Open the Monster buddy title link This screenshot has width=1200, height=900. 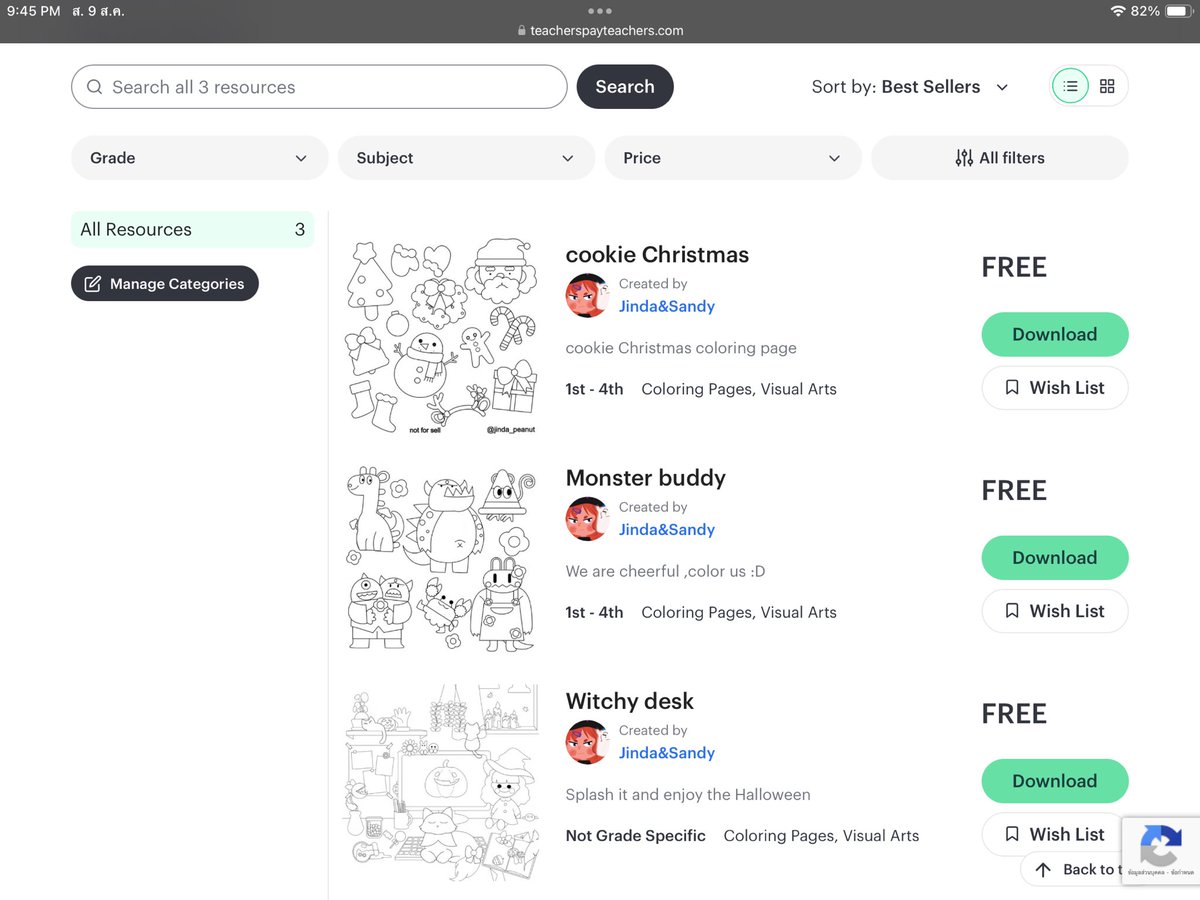tap(646, 478)
